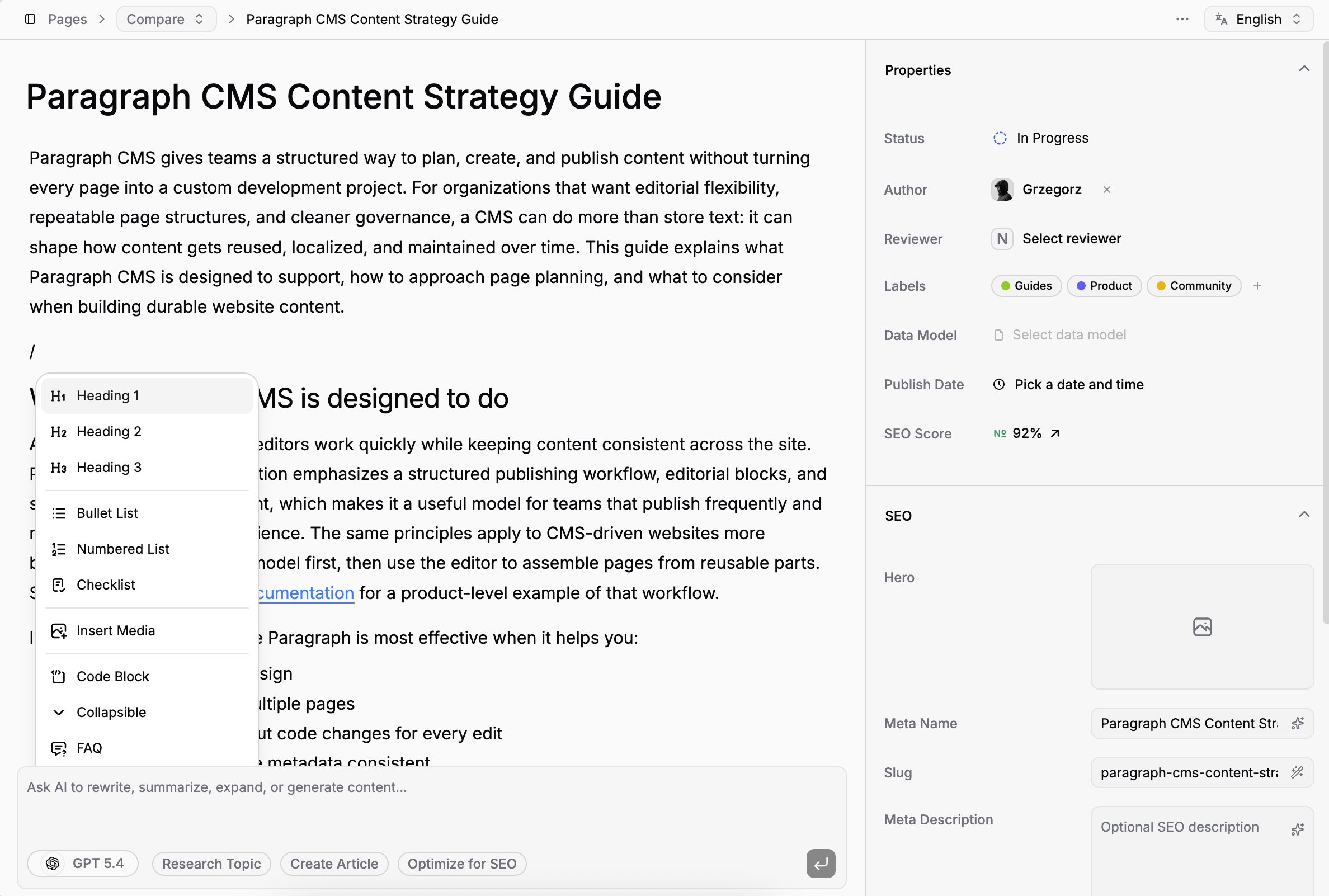Collapse the Properties section
Viewport: 1329px width, 896px height.
[x=1304, y=69]
